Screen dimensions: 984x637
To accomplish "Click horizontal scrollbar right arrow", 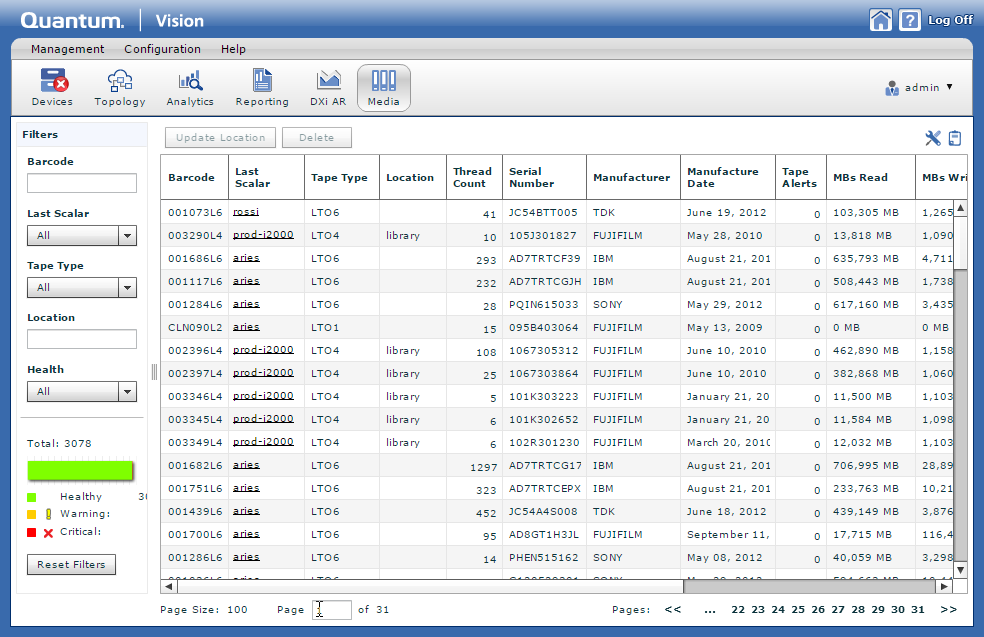I will pos(944,586).
